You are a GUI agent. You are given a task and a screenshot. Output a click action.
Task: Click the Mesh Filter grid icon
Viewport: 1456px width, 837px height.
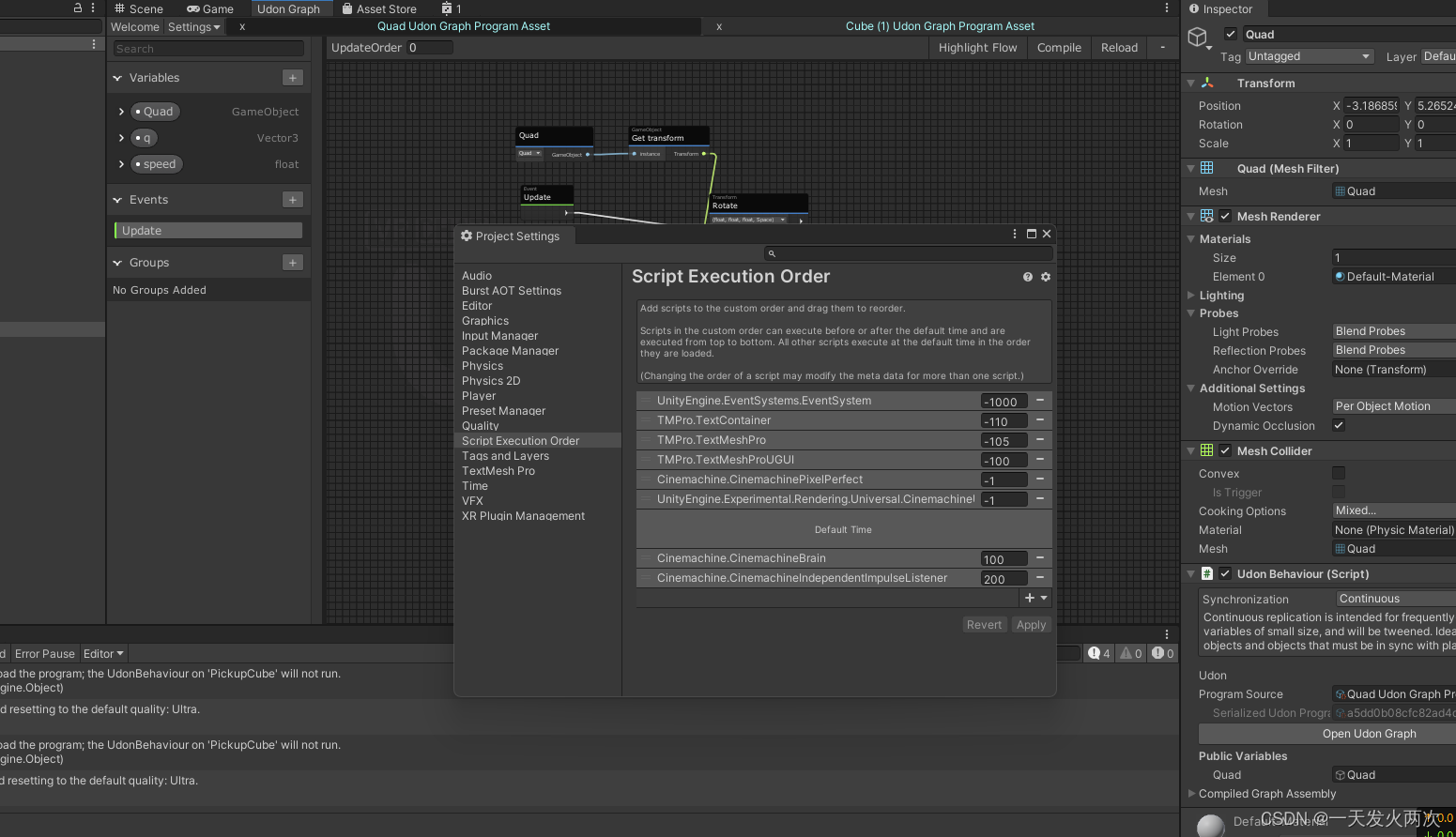point(1207,168)
